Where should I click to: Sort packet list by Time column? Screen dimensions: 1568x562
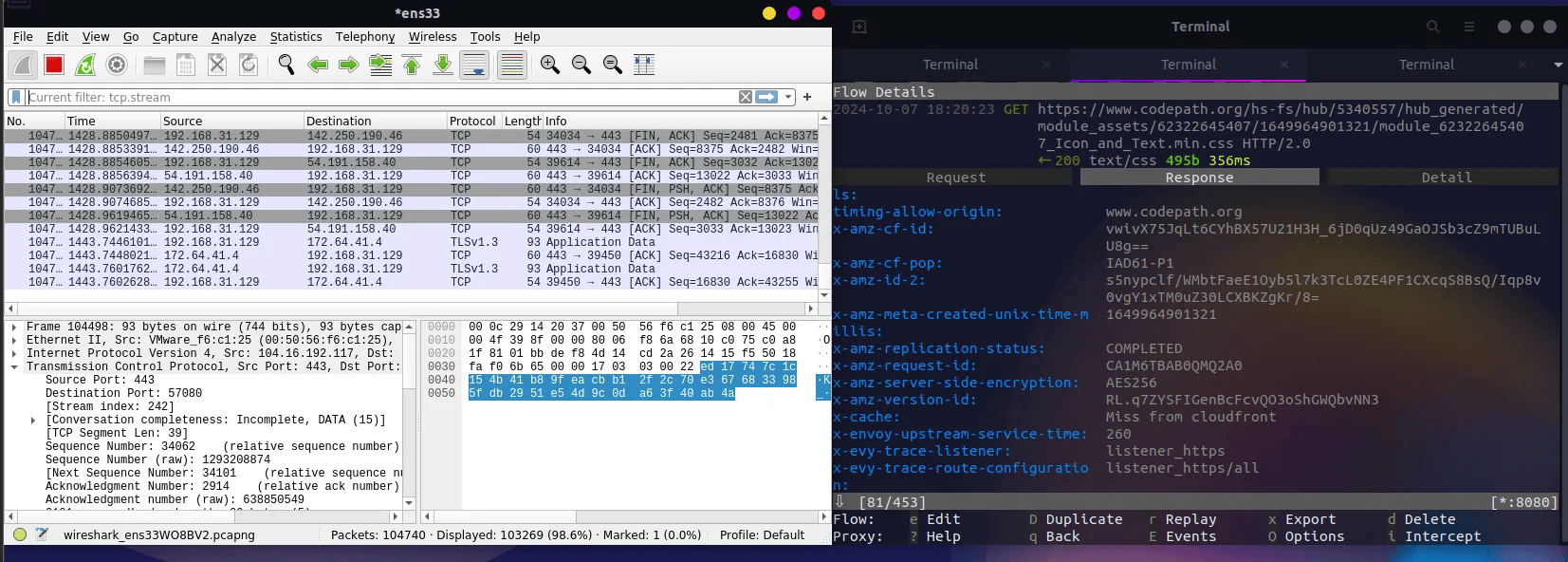click(x=112, y=121)
